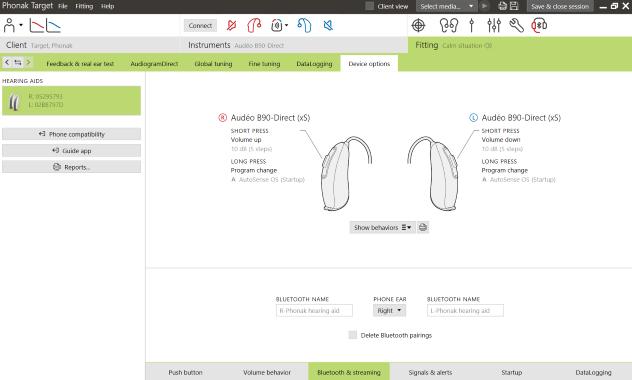Open the Push button bottom tab
The height and width of the screenshot is (380, 632).
(x=185, y=372)
